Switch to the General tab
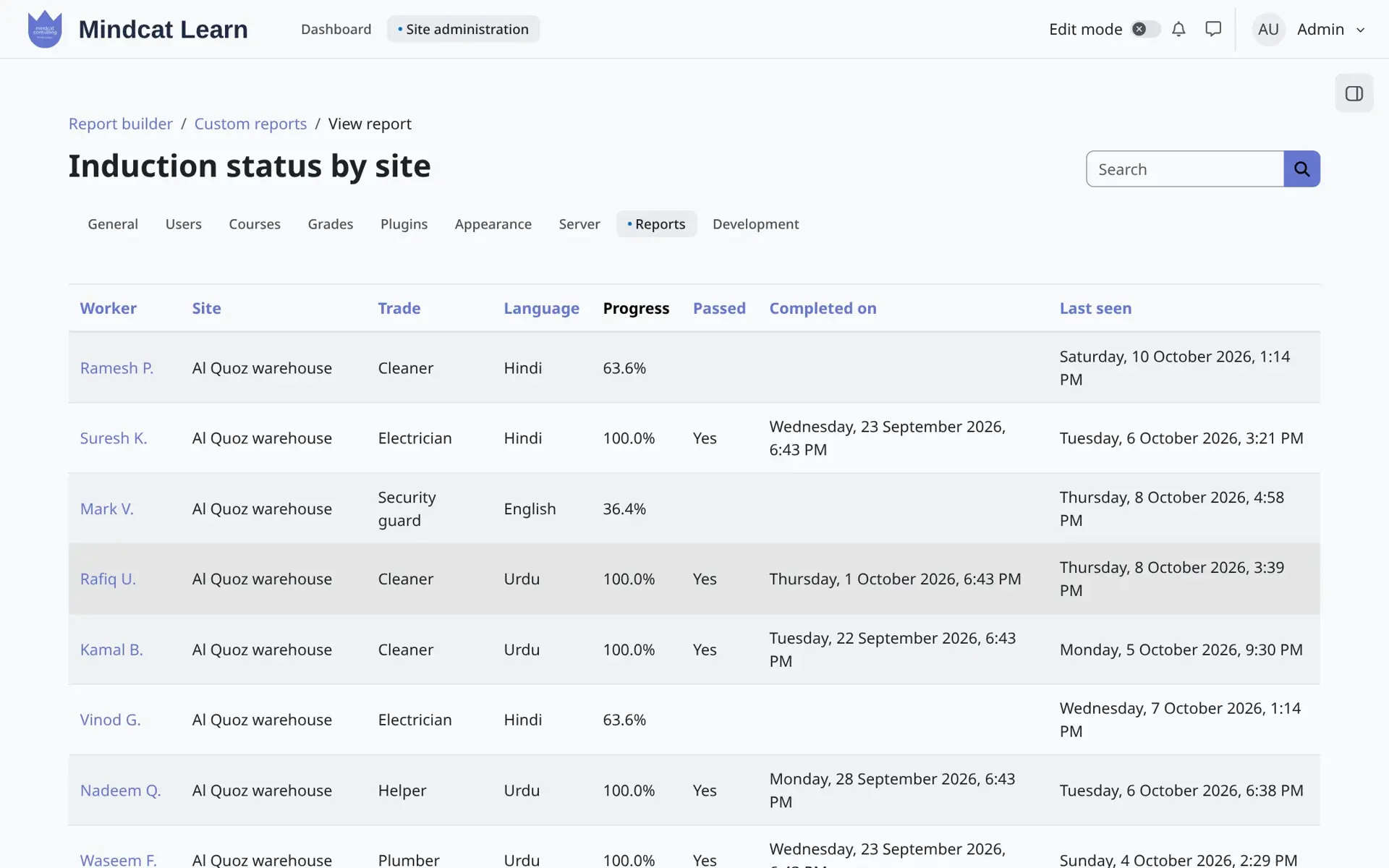 pos(113,224)
